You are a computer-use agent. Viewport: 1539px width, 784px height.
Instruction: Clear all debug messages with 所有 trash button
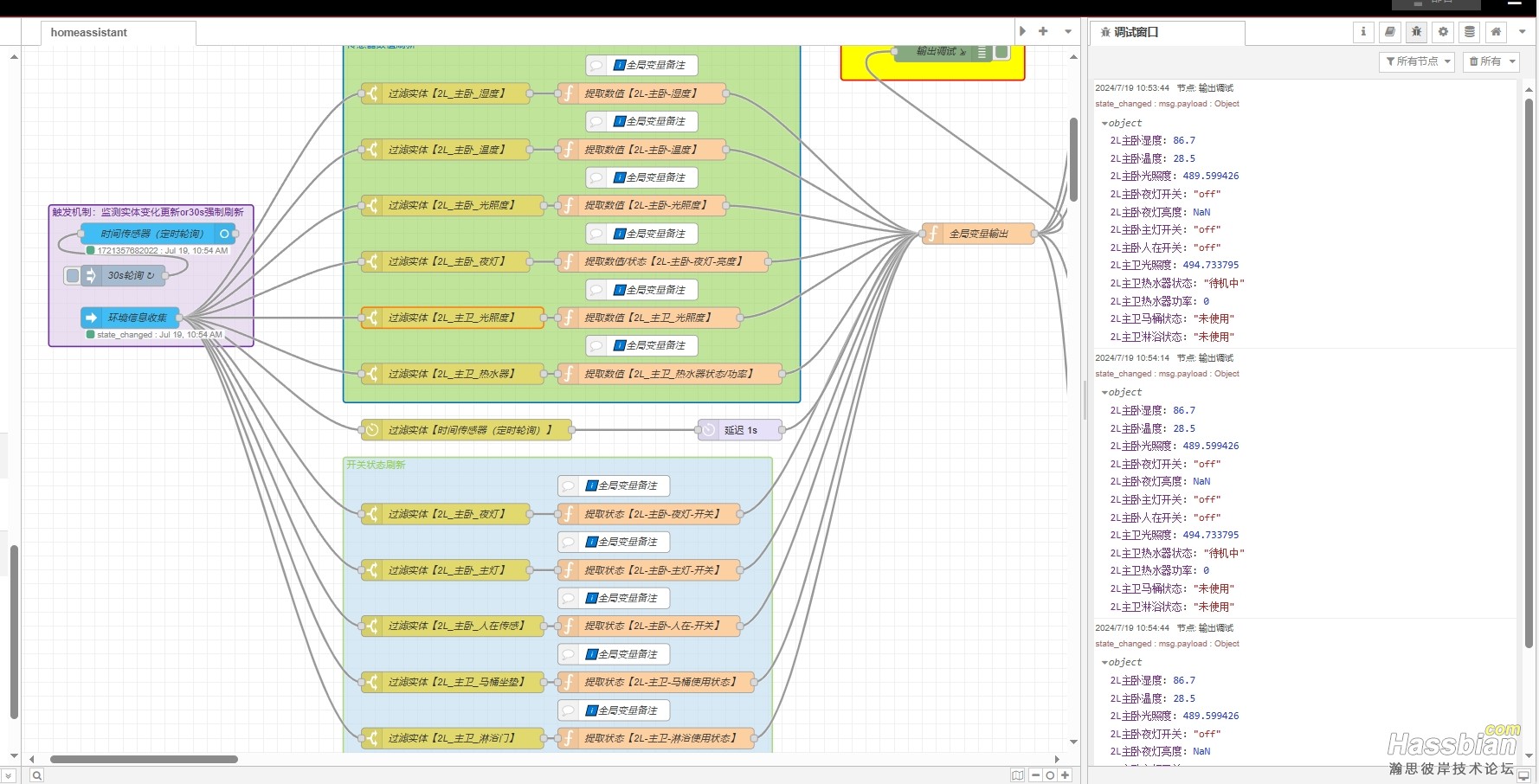tap(1485, 61)
